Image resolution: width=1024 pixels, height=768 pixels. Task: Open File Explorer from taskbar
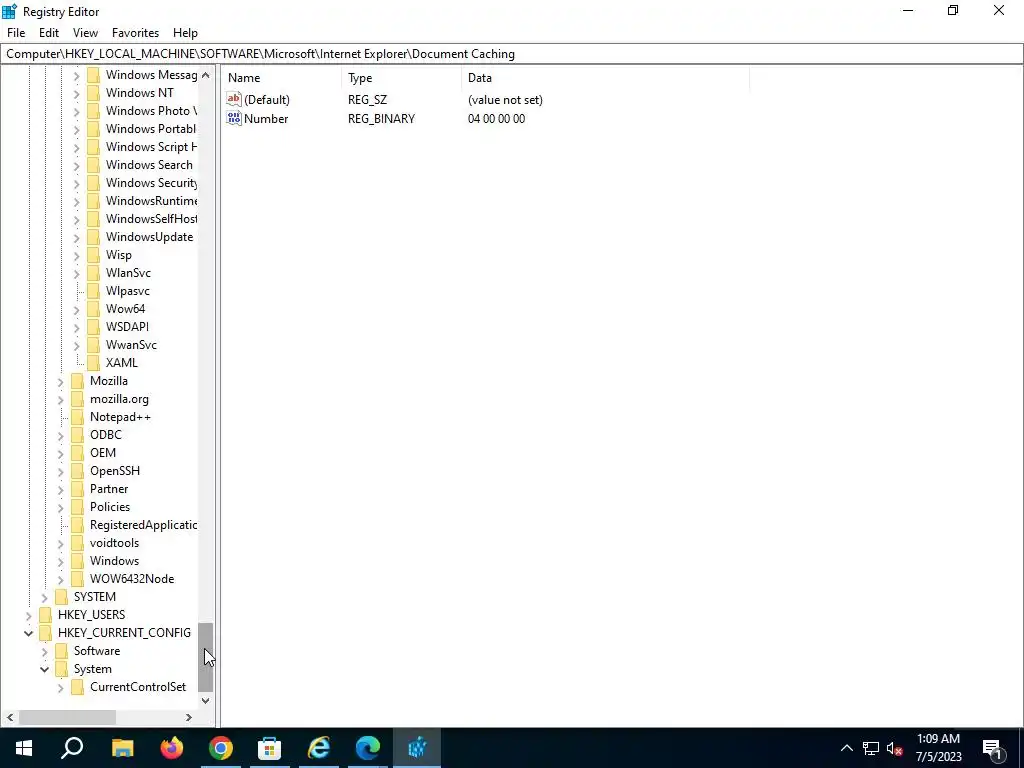(122, 748)
